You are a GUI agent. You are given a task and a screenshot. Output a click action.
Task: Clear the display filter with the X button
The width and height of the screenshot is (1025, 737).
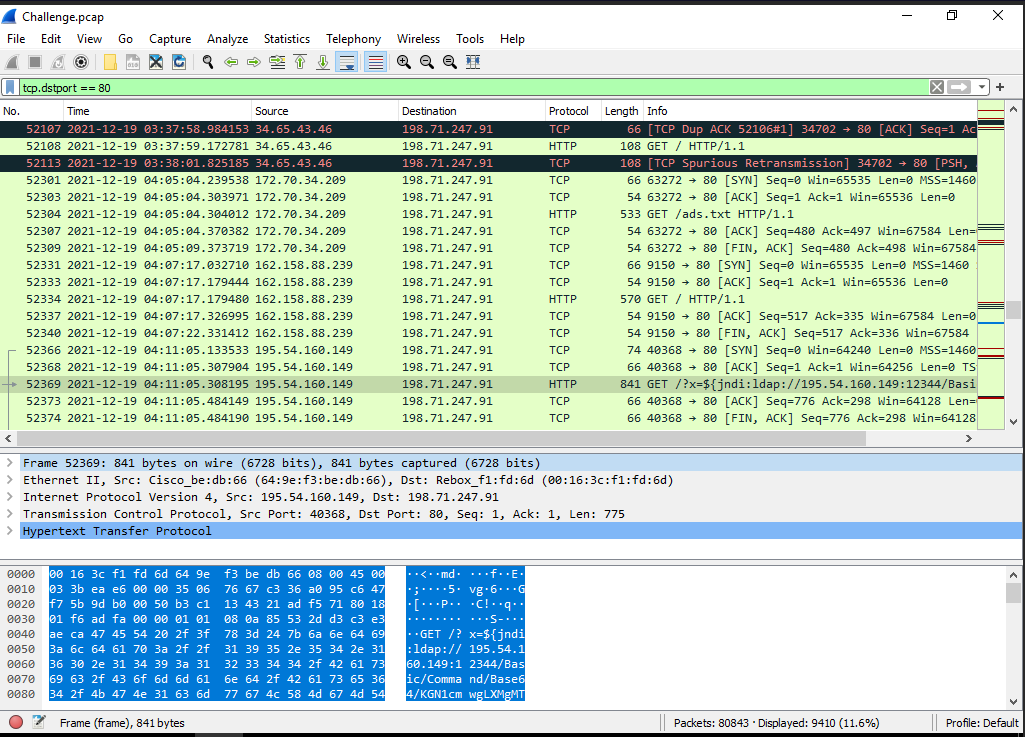[x=937, y=88]
